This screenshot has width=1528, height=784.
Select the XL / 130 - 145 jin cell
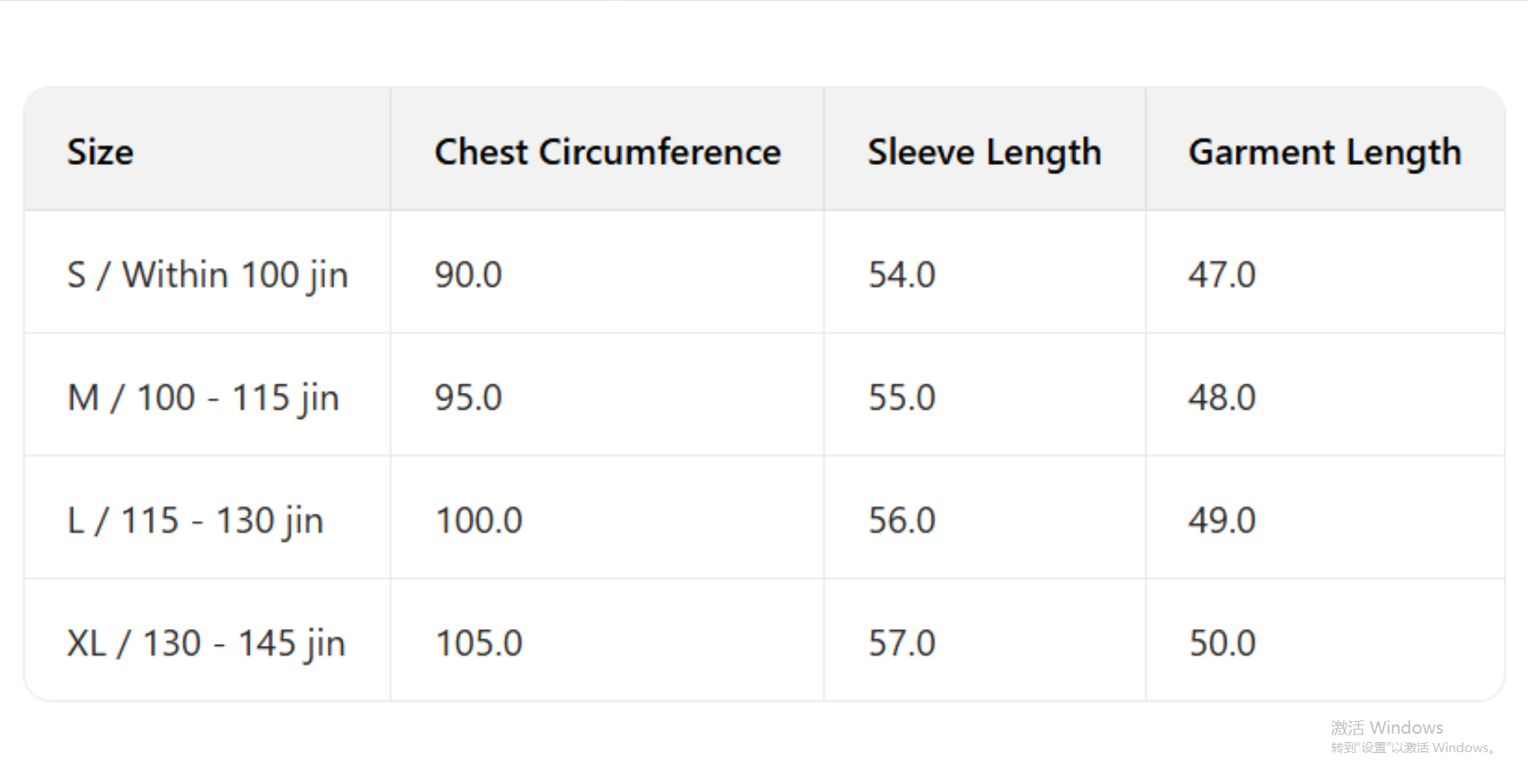click(206, 643)
